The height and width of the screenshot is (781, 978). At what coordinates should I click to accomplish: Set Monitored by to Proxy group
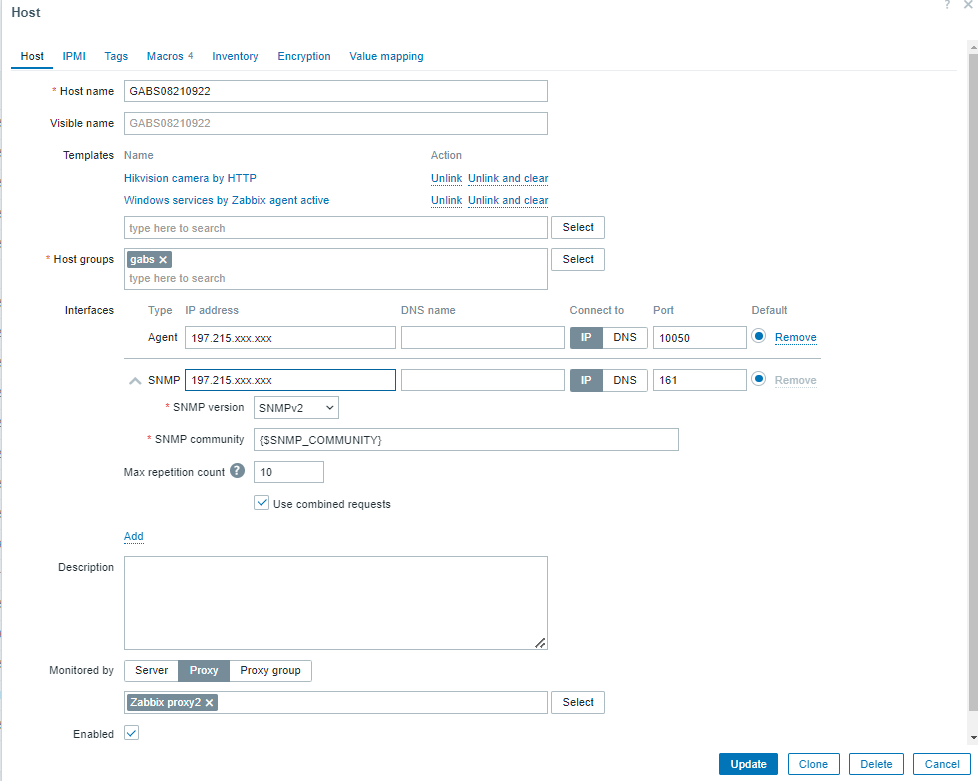270,671
